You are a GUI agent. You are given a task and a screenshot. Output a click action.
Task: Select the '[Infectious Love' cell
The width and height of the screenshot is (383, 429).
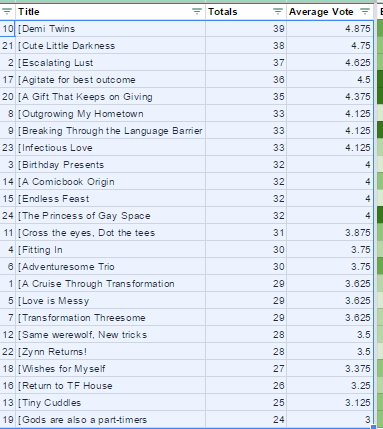click(x=111, y=148)
